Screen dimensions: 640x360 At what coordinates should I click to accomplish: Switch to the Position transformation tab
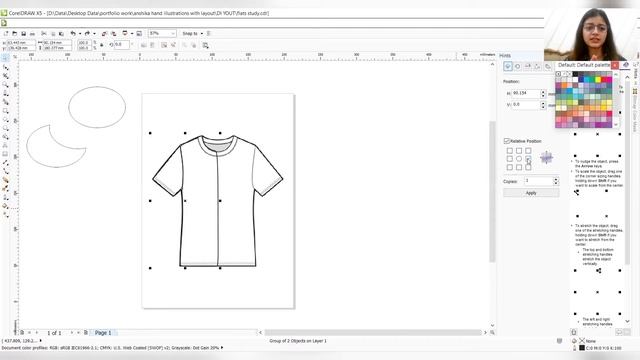pos(508,66)
